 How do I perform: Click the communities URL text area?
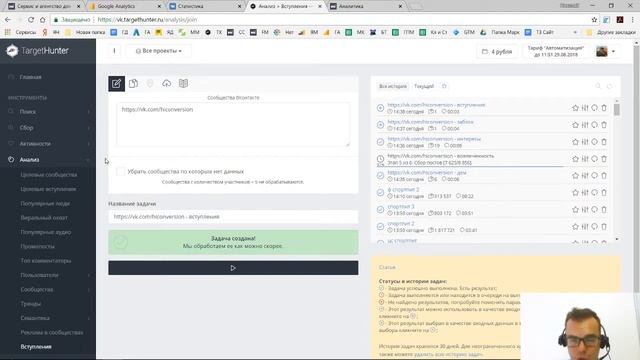coord(233,124)
